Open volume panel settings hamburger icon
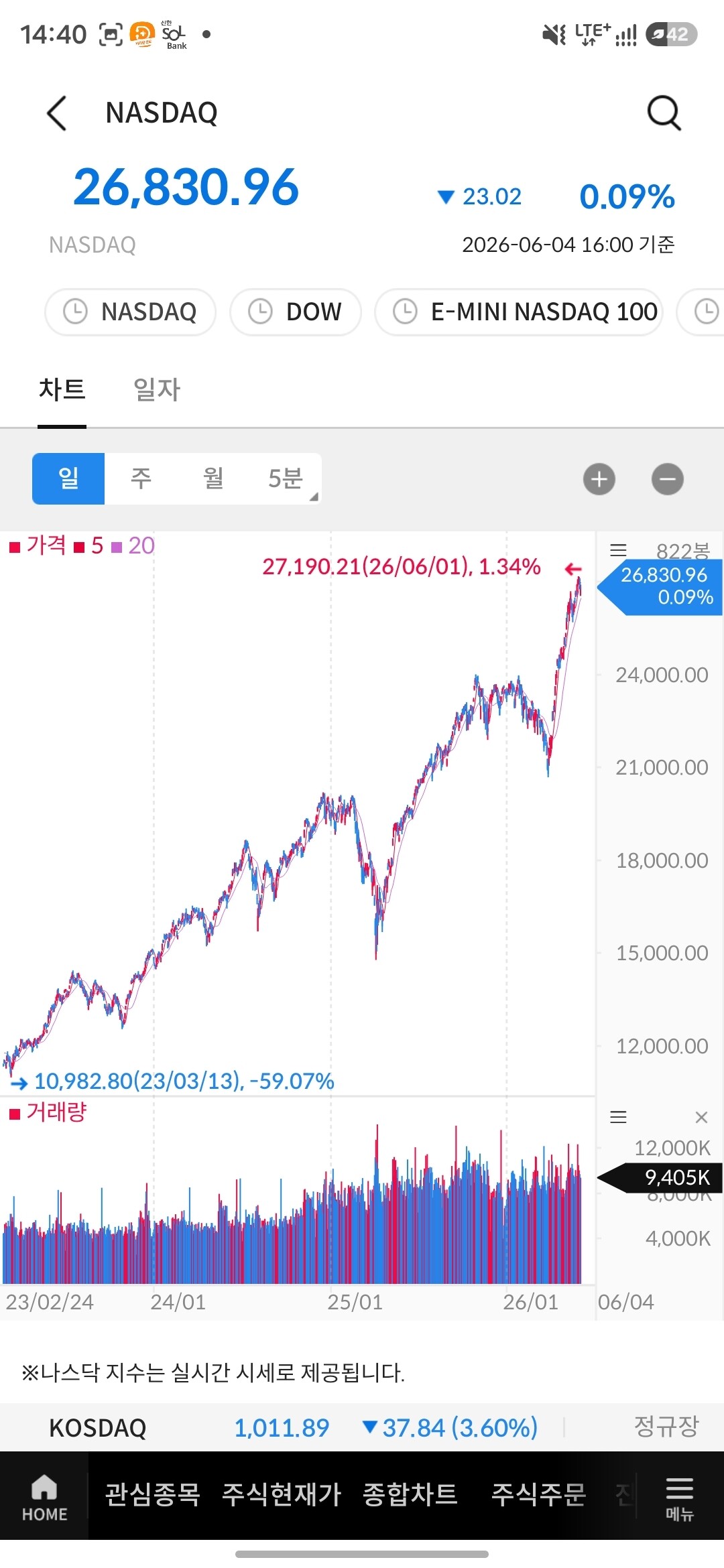This screenshot has width=724, height=1568. pos(618,1117)
